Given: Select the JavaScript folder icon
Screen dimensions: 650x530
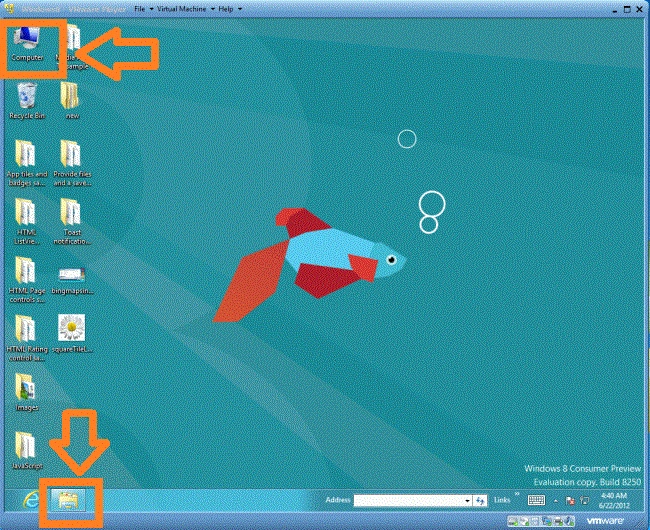Looking at the screenshot, I should 27,450.
